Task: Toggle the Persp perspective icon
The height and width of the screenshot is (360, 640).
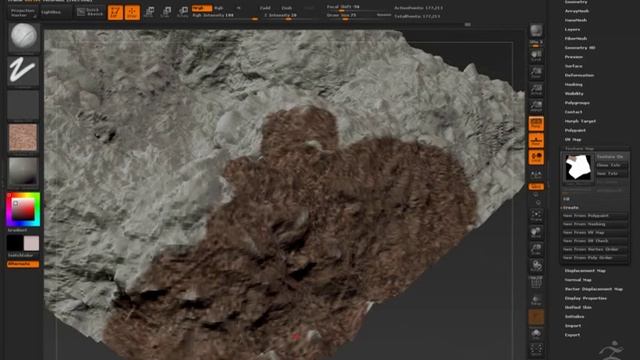Action: click(536, 123)
